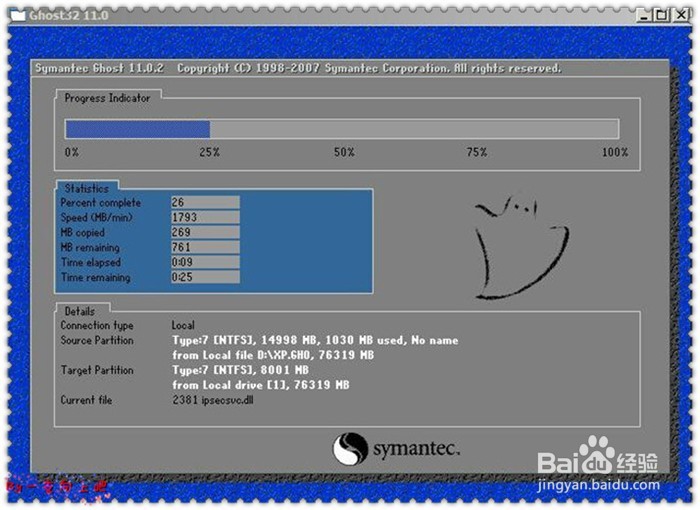Screen dimensions: 700x510
Task: Click the 25% progress scale mark
Action: pos(209,152)
